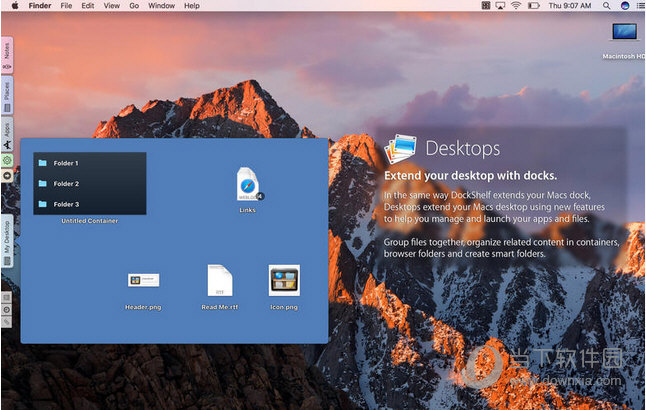
Task: Select the Icon.png file thumbnail
Action: [x=284, y=281]
